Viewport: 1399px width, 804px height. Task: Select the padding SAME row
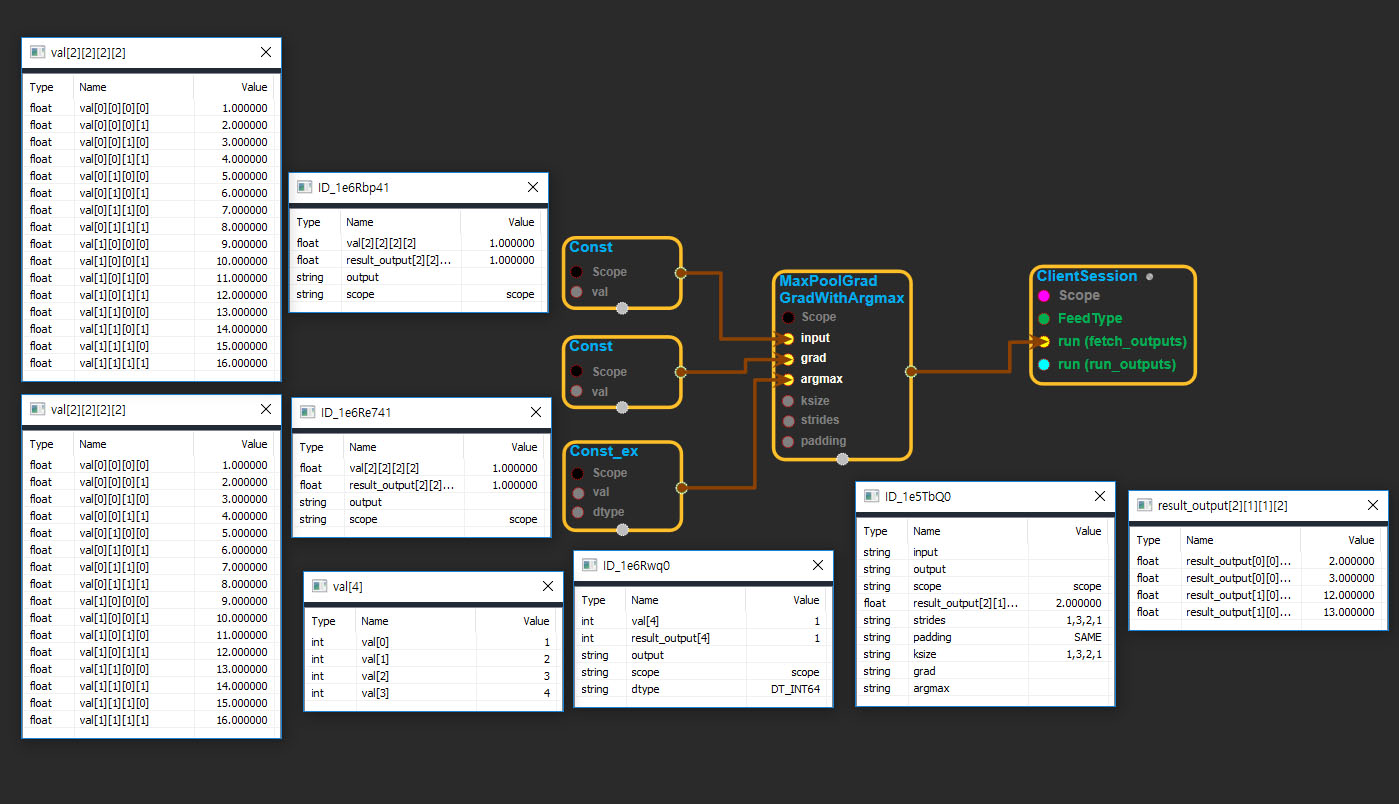point(984,637)
